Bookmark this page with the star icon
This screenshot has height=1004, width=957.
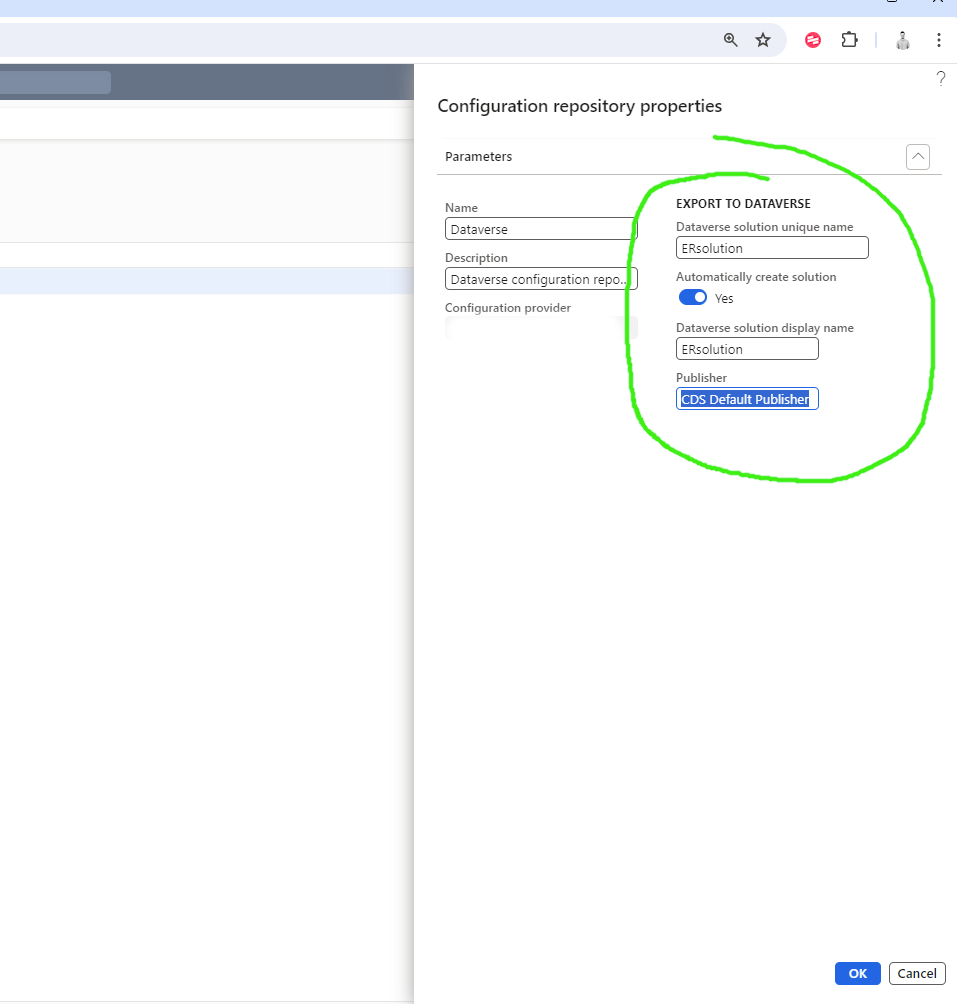click(763, 40)
